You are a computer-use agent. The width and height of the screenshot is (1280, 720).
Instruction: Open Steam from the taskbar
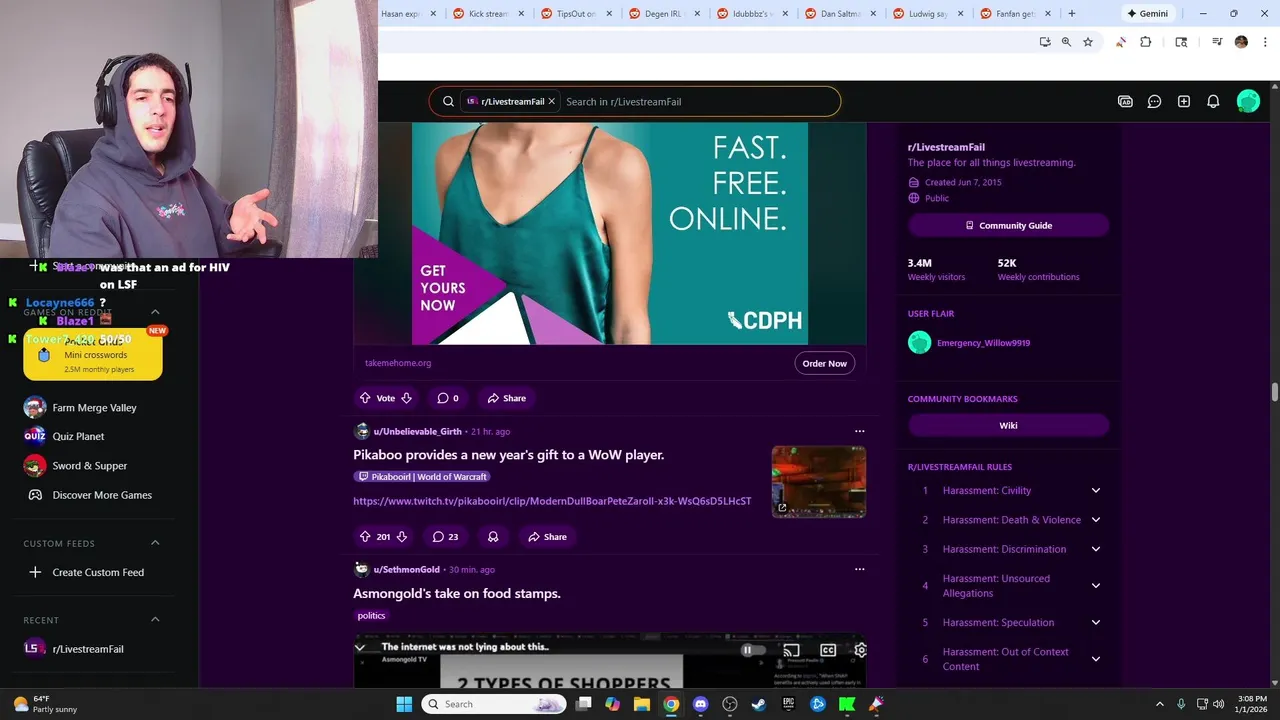[759, 704]
